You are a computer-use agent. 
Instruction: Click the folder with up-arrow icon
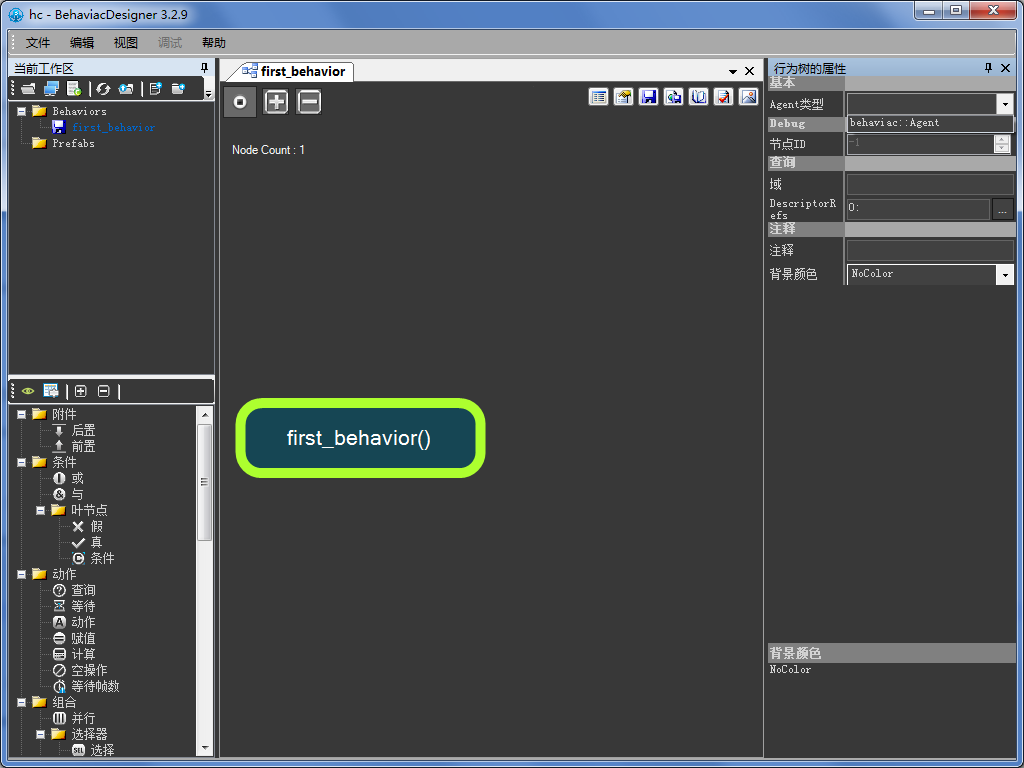(126, 89)
